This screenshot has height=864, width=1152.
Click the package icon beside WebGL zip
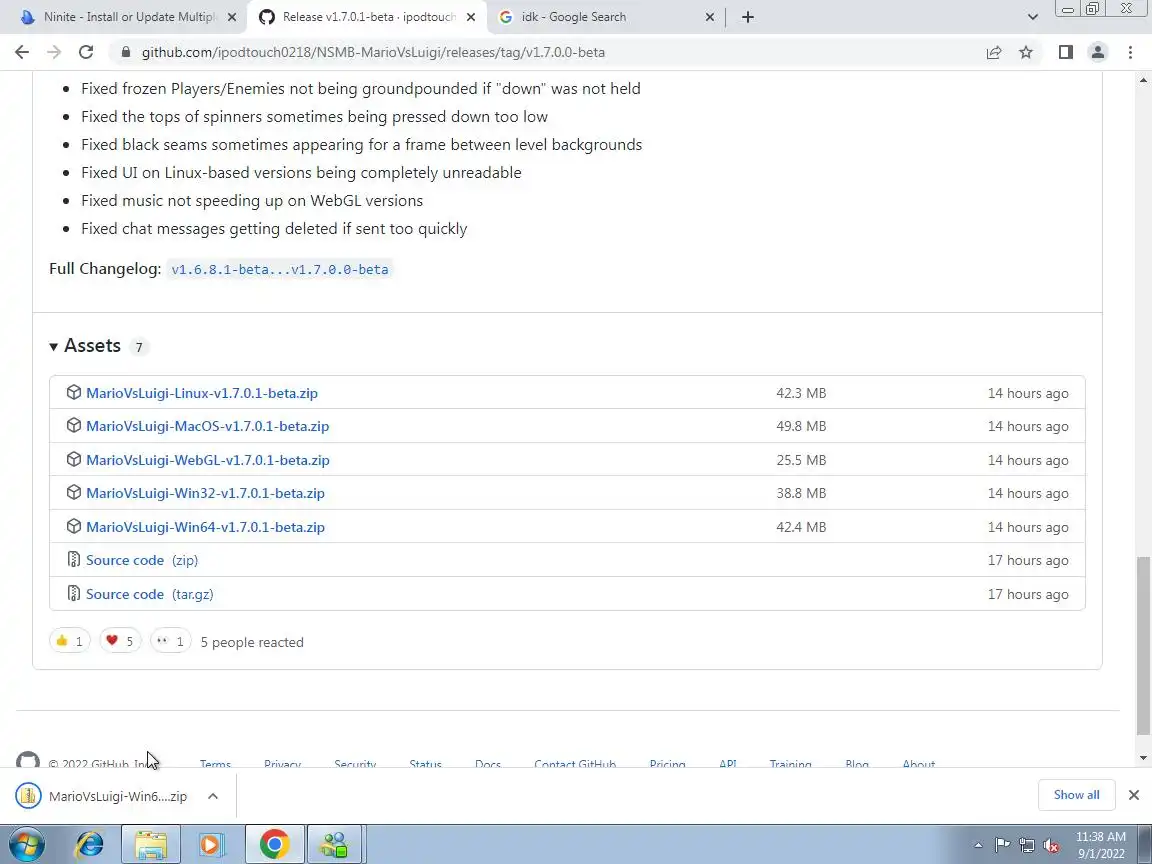click(73, 459)
